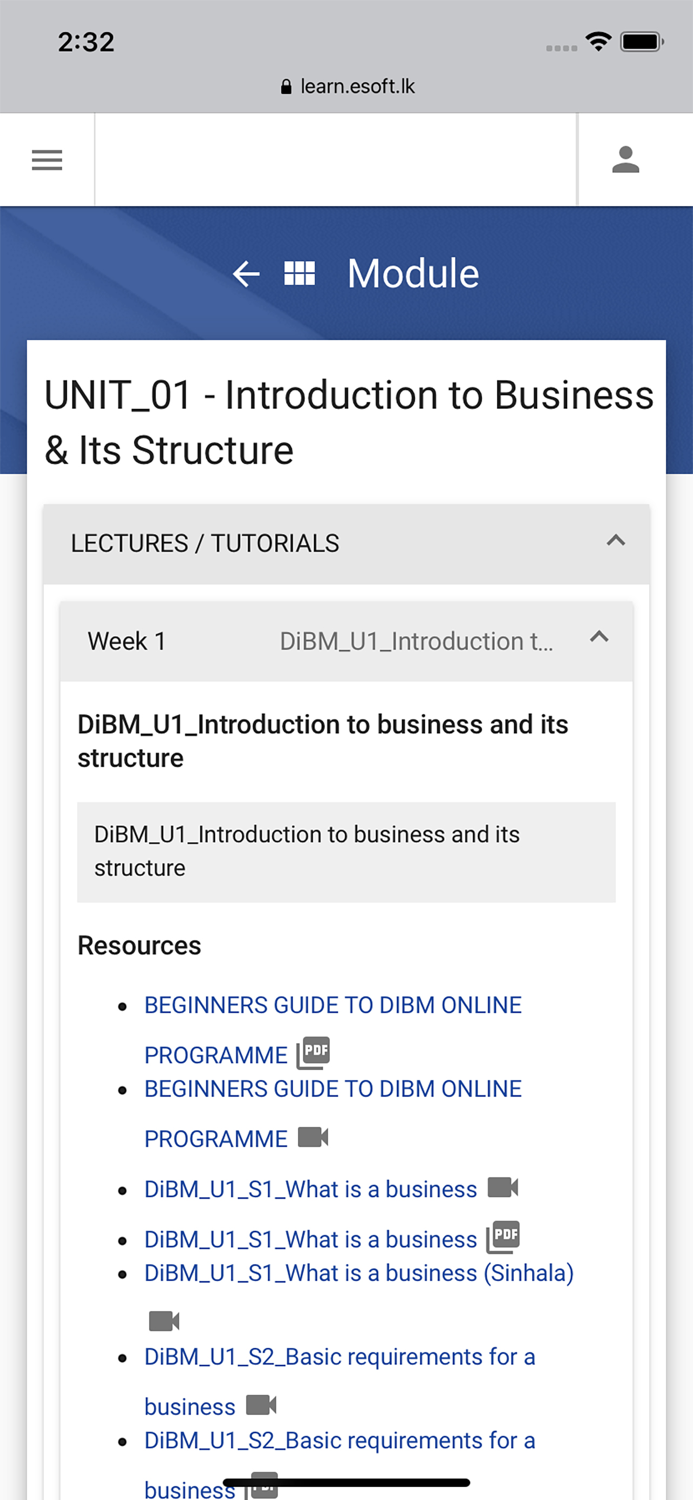The width and height of the screenshot is (693, 1500).
Task: Click the LECTURES / TUTORIALS header text
Action: 205,543
